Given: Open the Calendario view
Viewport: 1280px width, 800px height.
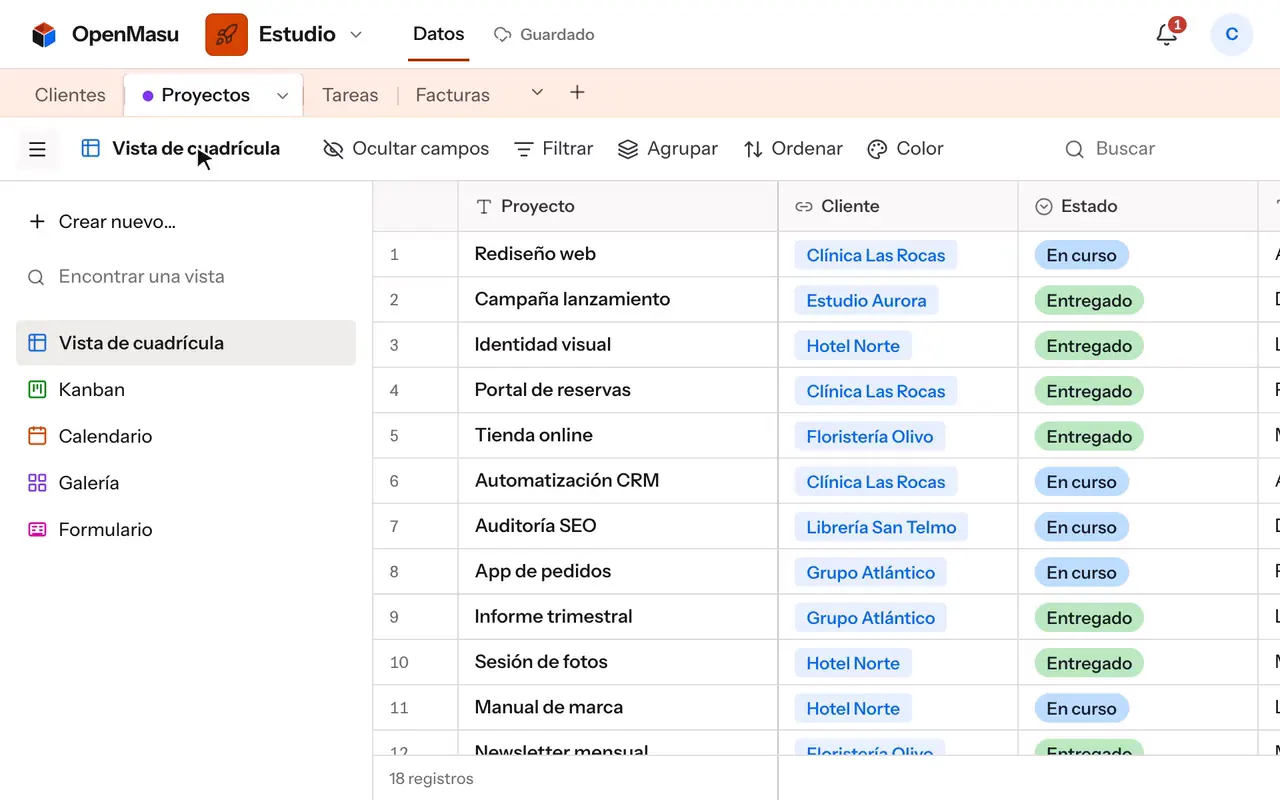Looking at the screenshot, I should point(186,436).
